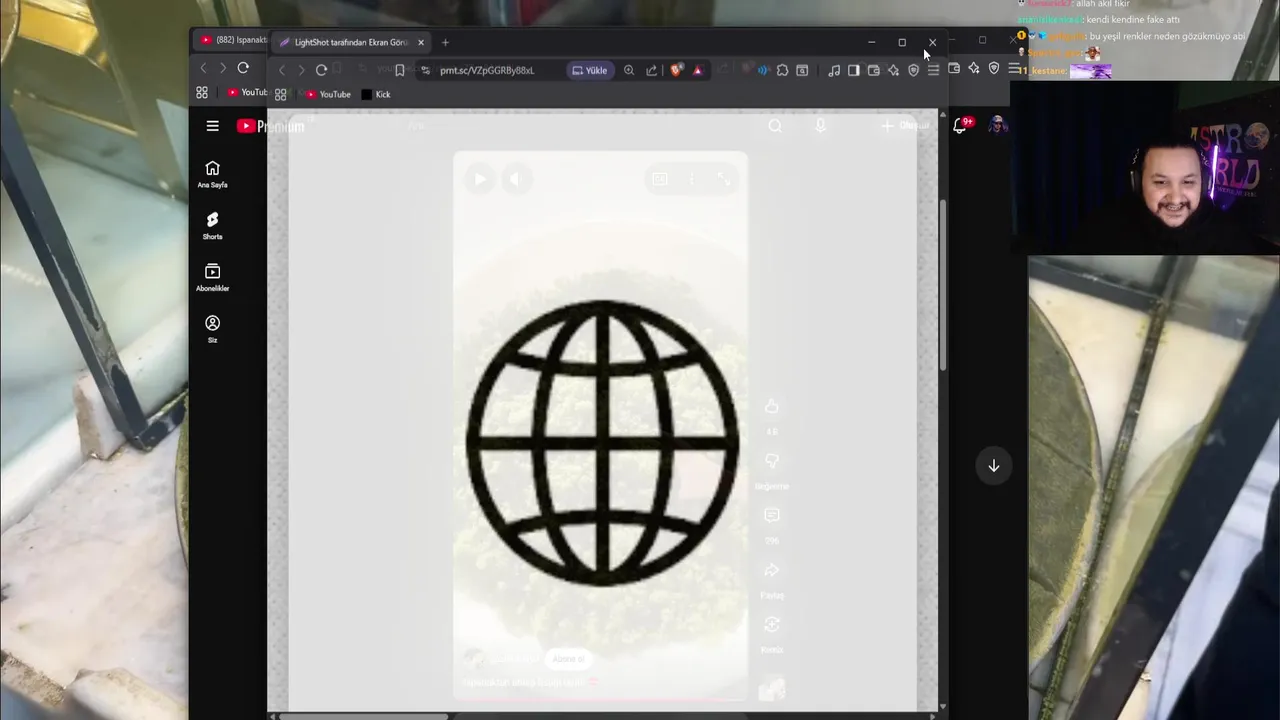
Task: Open Siz in YouTube sidebar
Action: click(212, 330)
